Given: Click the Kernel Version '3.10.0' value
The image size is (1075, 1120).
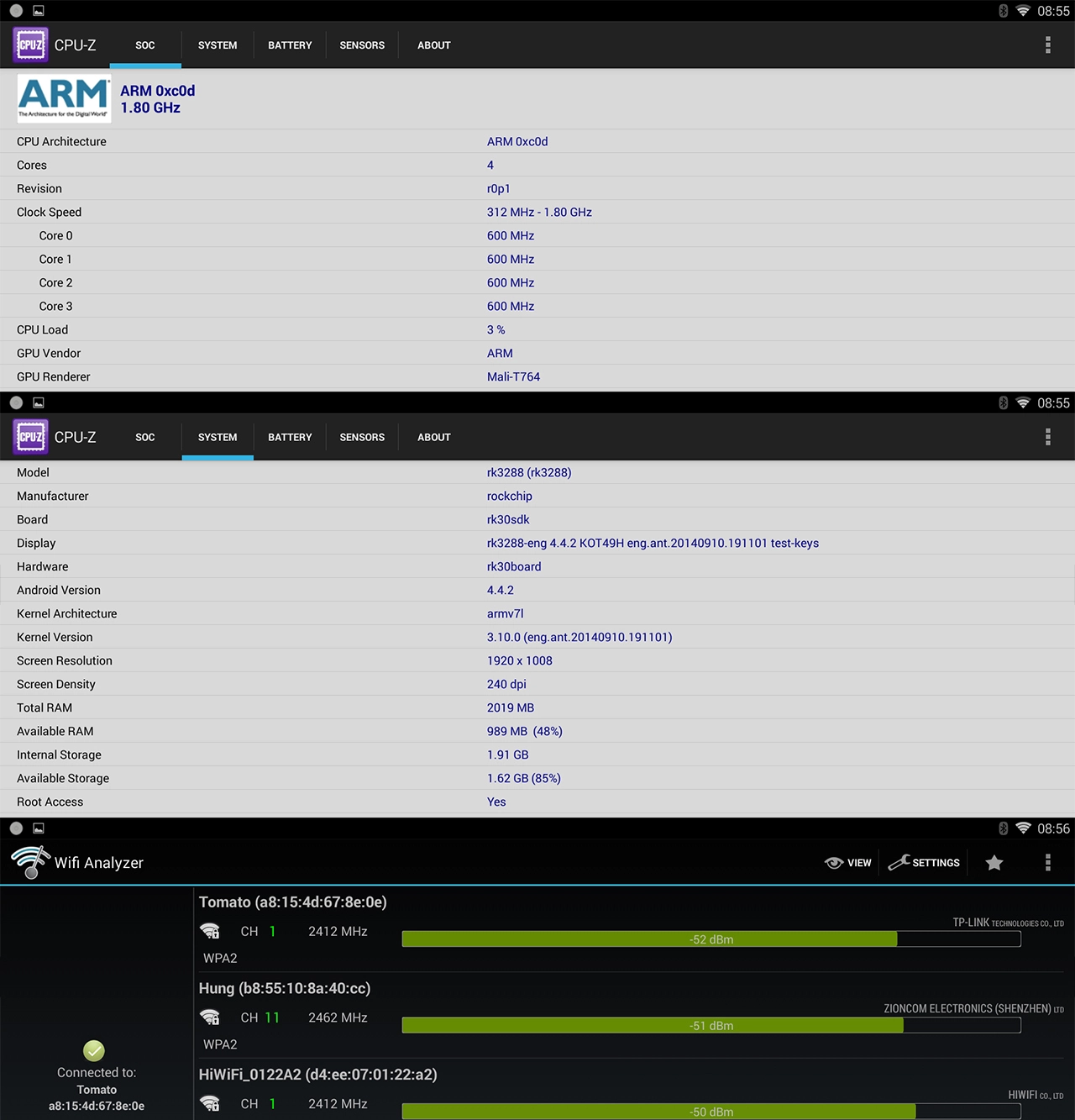Looking at the screenshot, I should (579, 638).
